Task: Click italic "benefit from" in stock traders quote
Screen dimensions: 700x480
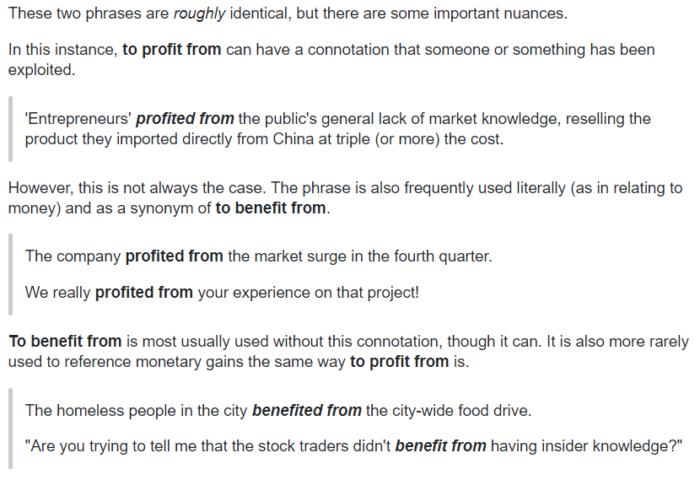Action: coord(441,446)
